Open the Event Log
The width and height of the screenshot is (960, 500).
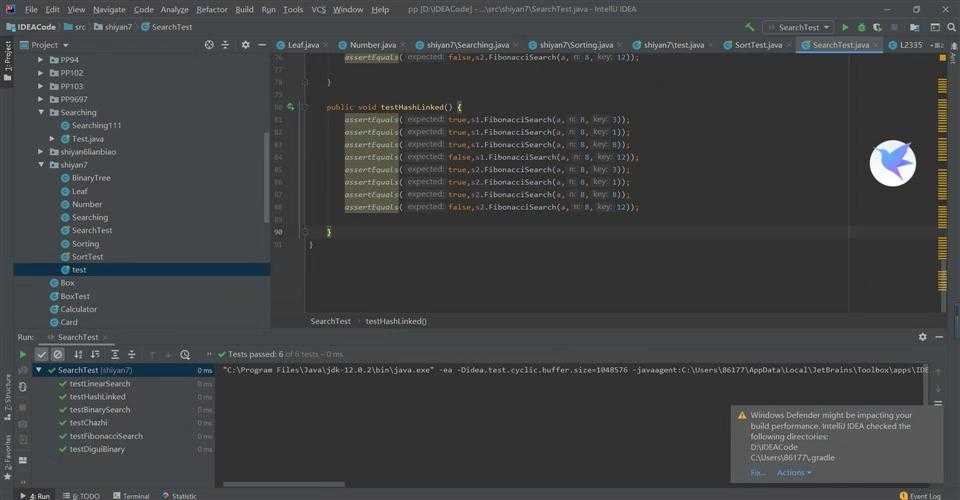point(920,496)
